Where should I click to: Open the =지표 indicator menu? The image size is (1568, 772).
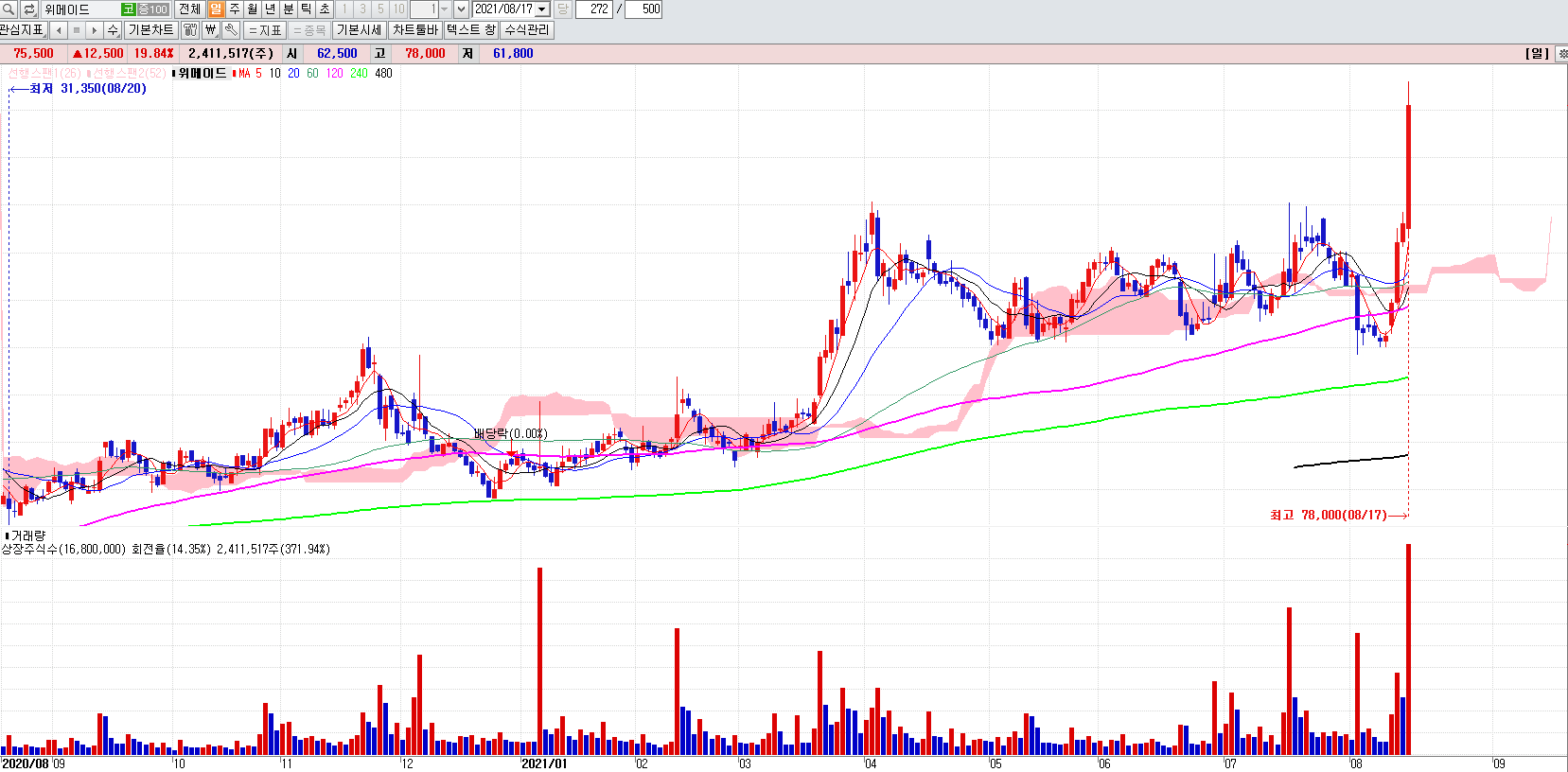265,30
